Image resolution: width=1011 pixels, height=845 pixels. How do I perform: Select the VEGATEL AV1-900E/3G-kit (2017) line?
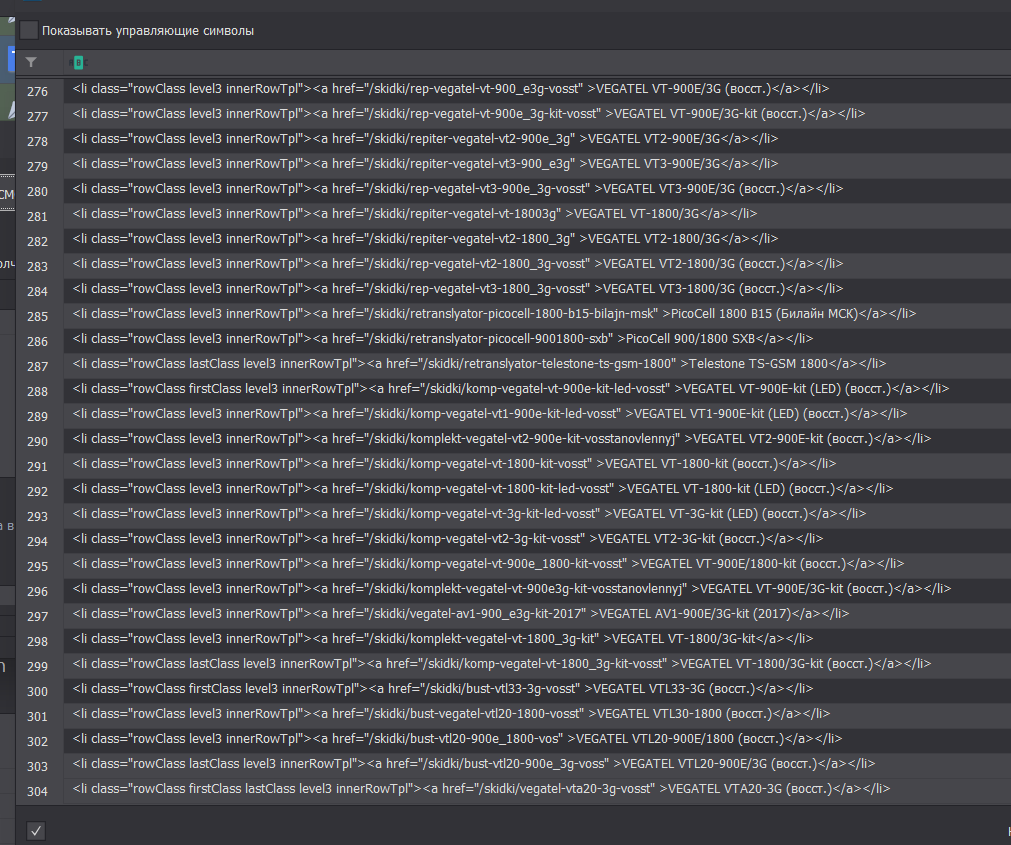pyautogui.click(x=537, y=614)
